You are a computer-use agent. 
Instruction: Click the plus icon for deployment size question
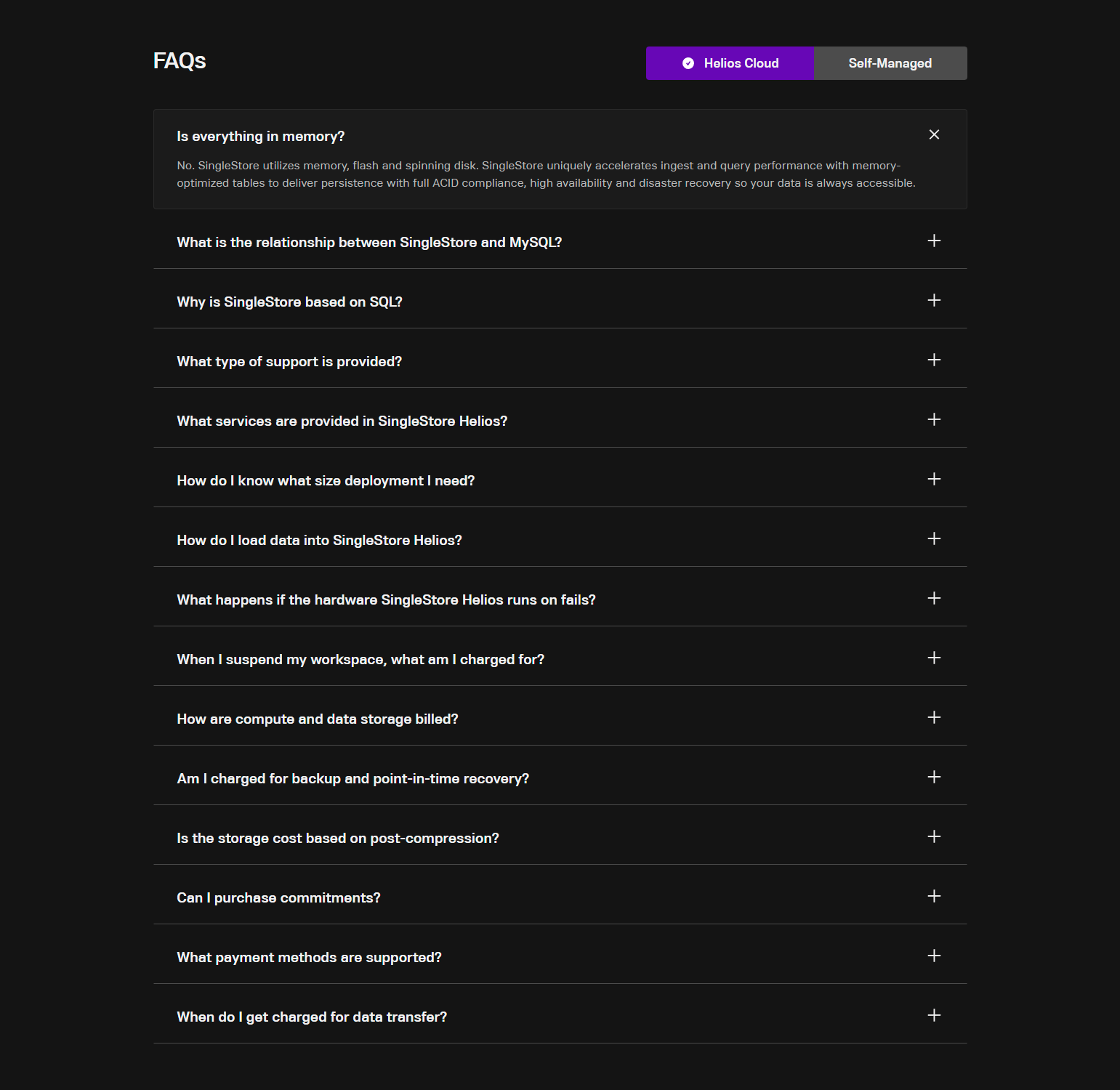[x=935, y=480]
